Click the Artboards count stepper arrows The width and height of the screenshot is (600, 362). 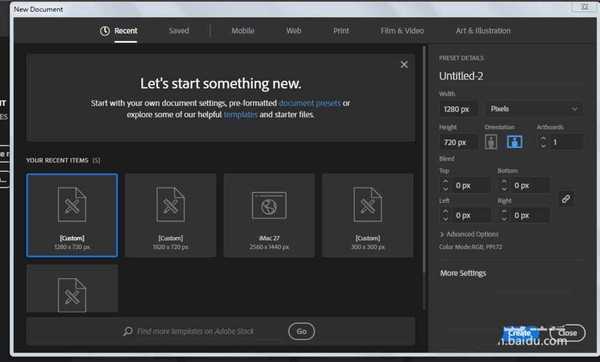point(543,142)
